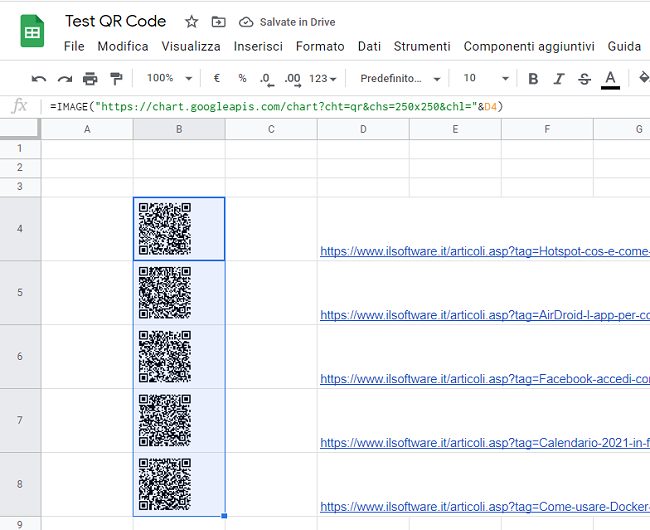Undo the last action
This screenshot has height=530, width=650.
pos(39,78)
